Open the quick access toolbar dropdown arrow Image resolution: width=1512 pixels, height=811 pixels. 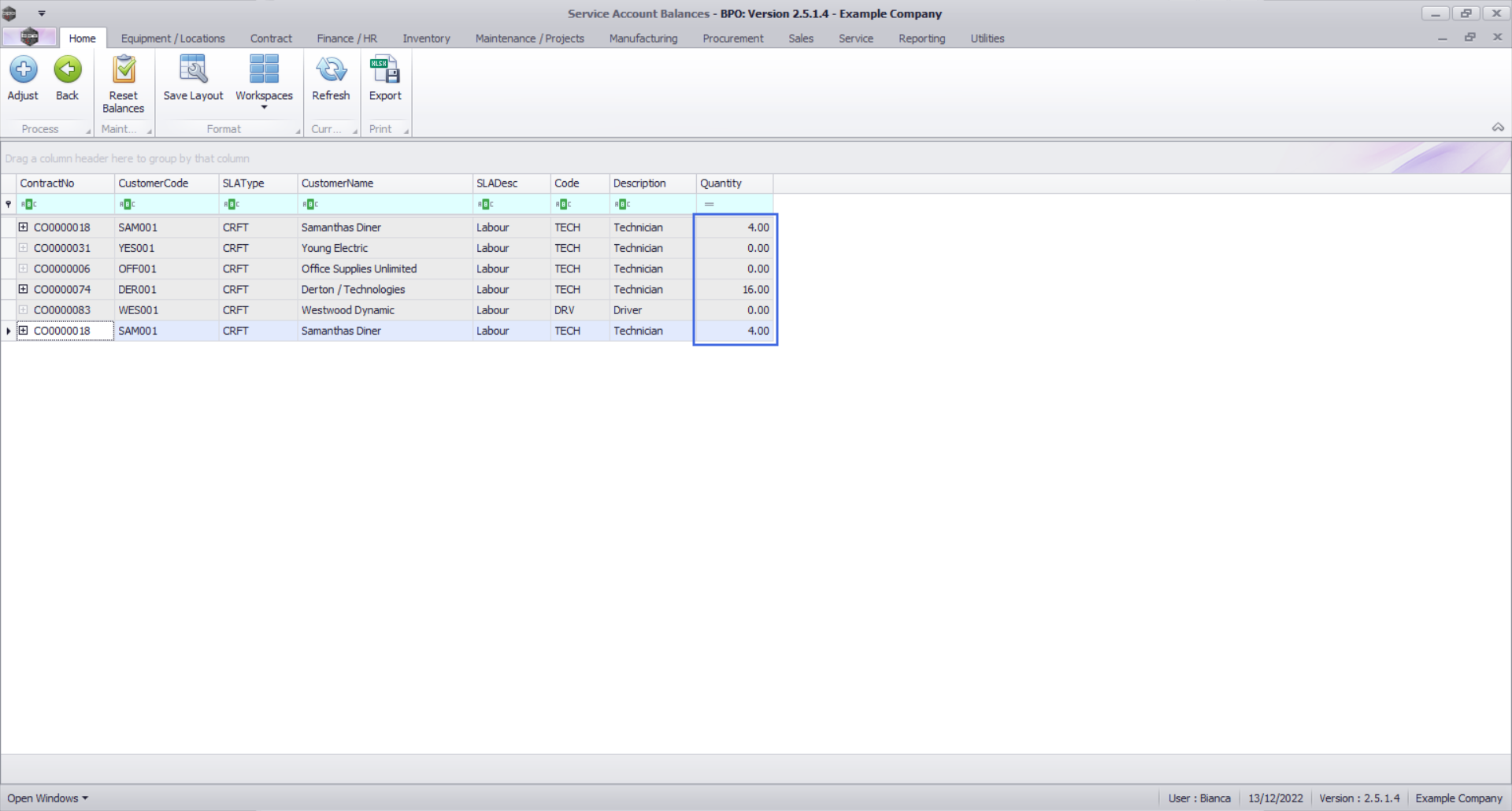point(42,13)
